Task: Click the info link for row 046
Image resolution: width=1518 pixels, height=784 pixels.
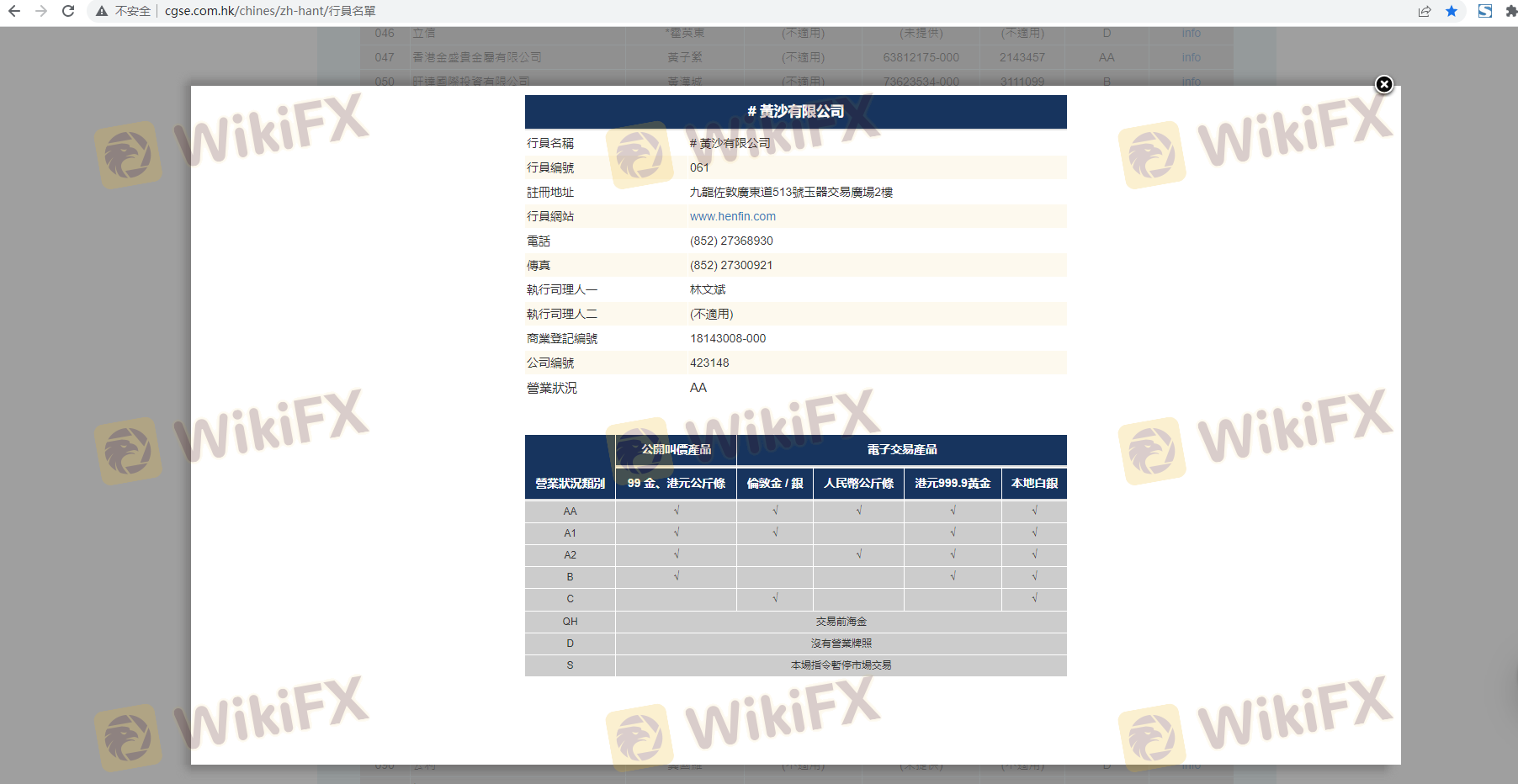Action: [x=1191, y=33]
